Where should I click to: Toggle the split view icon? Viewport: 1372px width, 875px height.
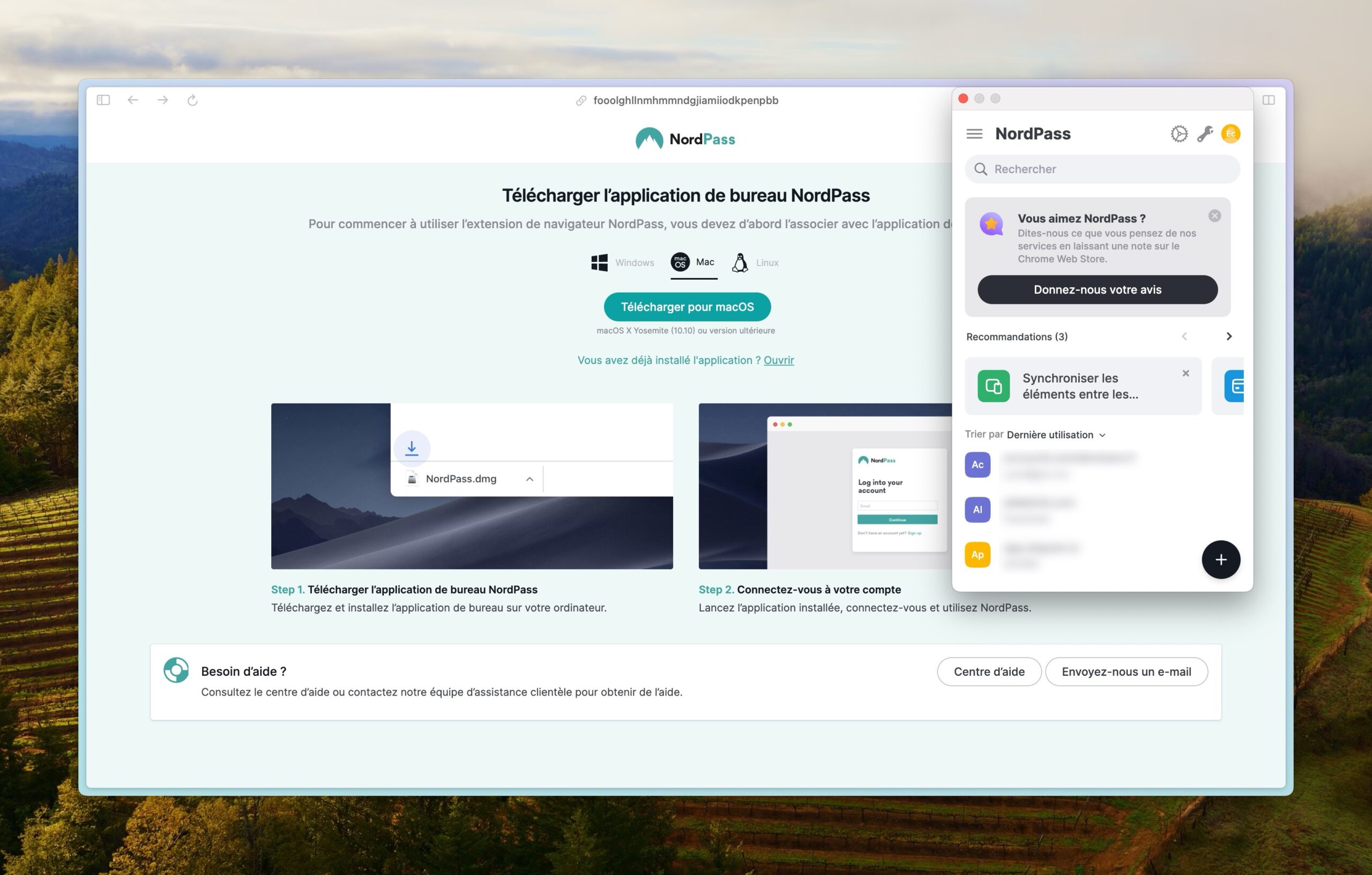click(1269, 100)
